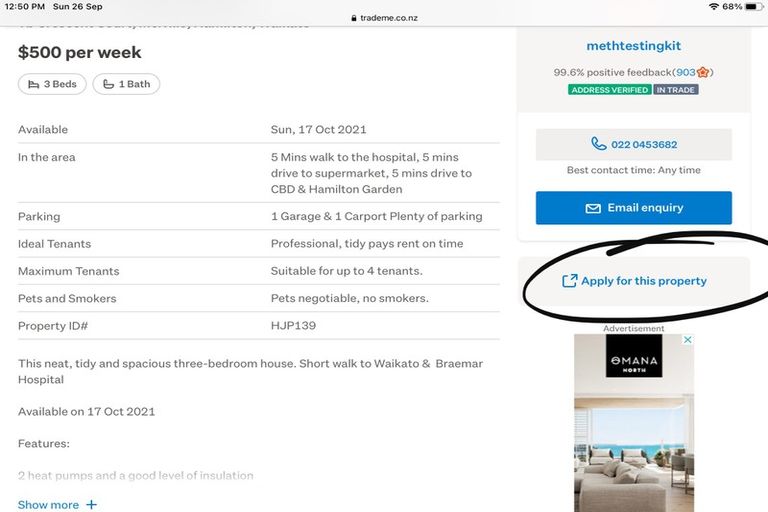Tap the Wi-Fi status icon
Viewport: 768px width, 512px height.
tap(713, 6)
